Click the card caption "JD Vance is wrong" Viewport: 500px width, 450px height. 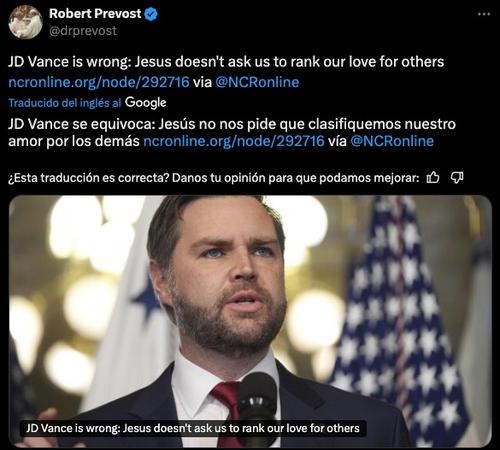[x=193, y=428]
